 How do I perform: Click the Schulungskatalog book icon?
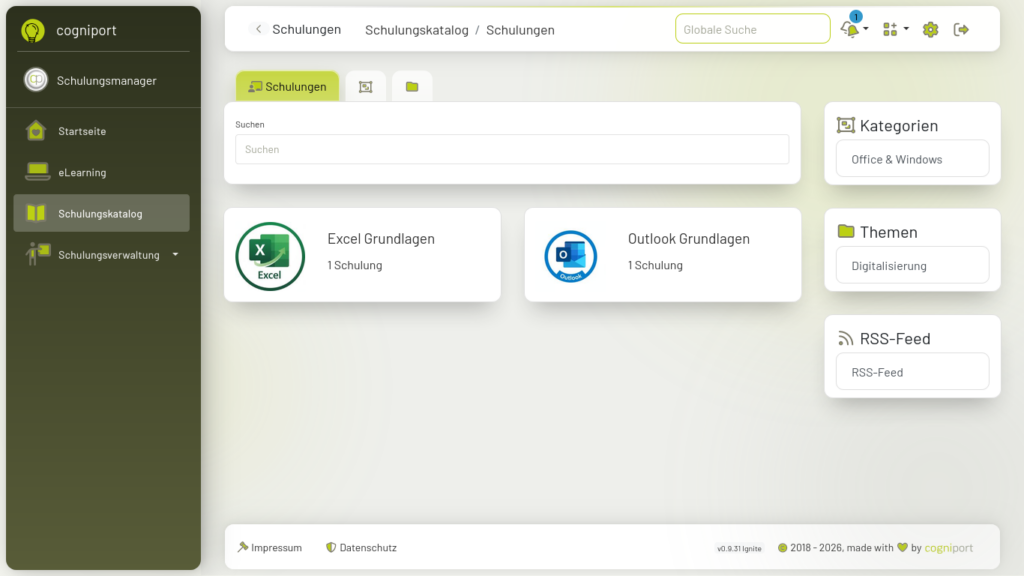(x=36, y=213)
